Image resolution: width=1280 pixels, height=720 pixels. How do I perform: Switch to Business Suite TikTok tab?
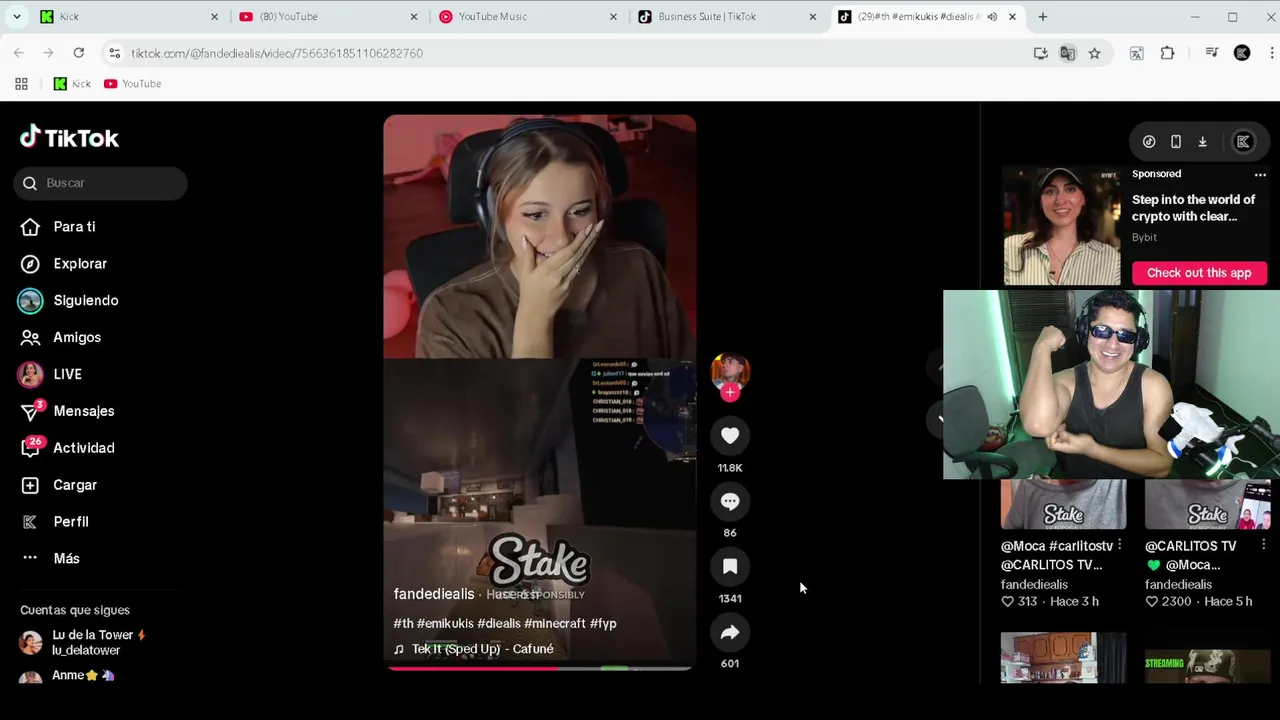click(726, 17)
